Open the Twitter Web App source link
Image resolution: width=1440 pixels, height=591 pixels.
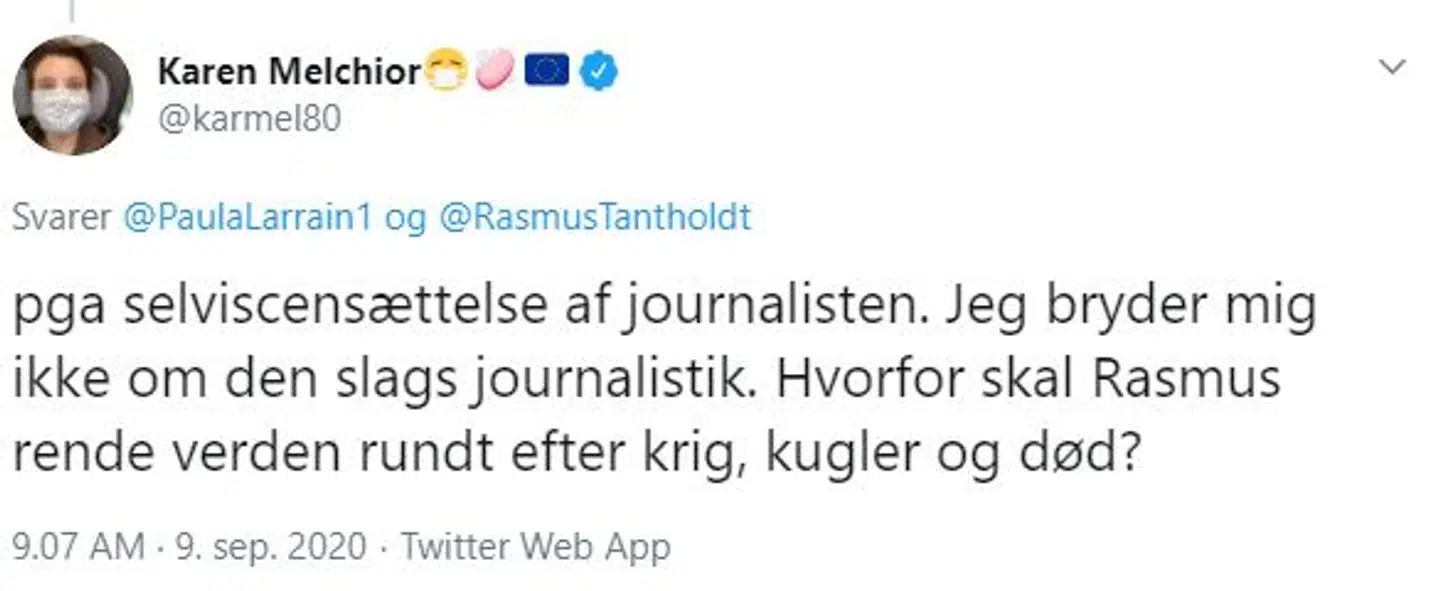[x=534, y=547]
